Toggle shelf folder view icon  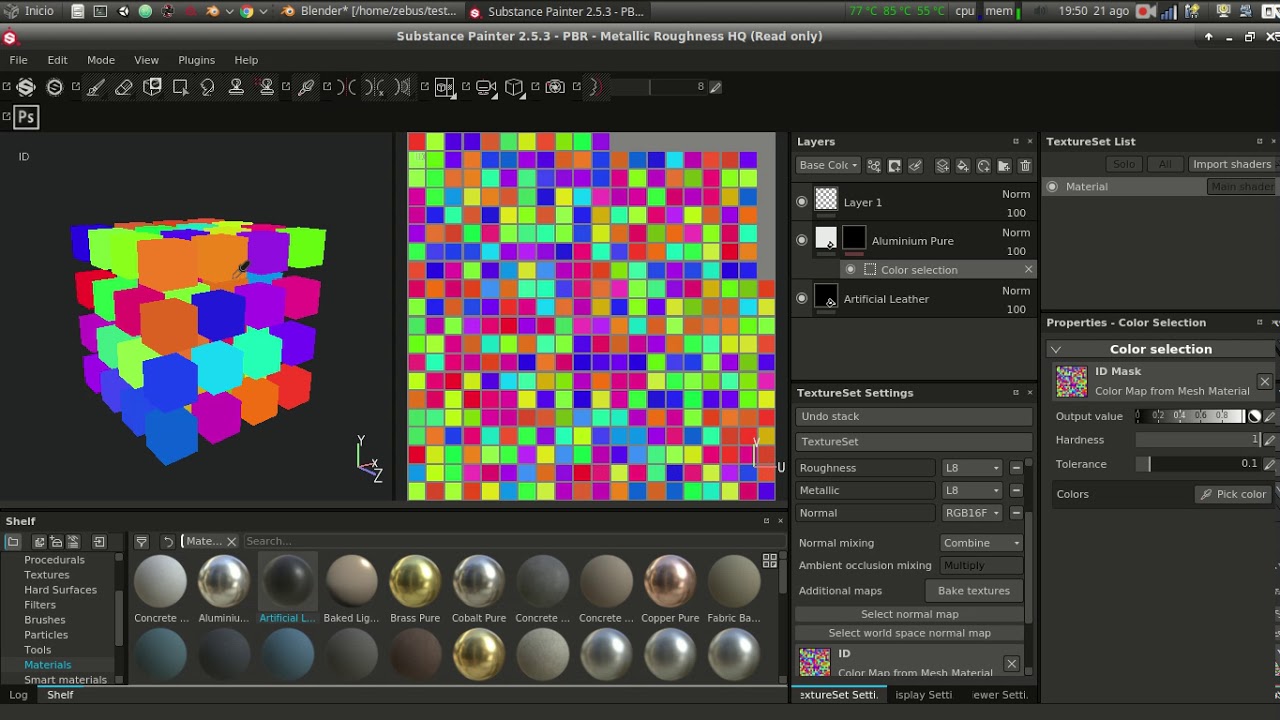13,542
